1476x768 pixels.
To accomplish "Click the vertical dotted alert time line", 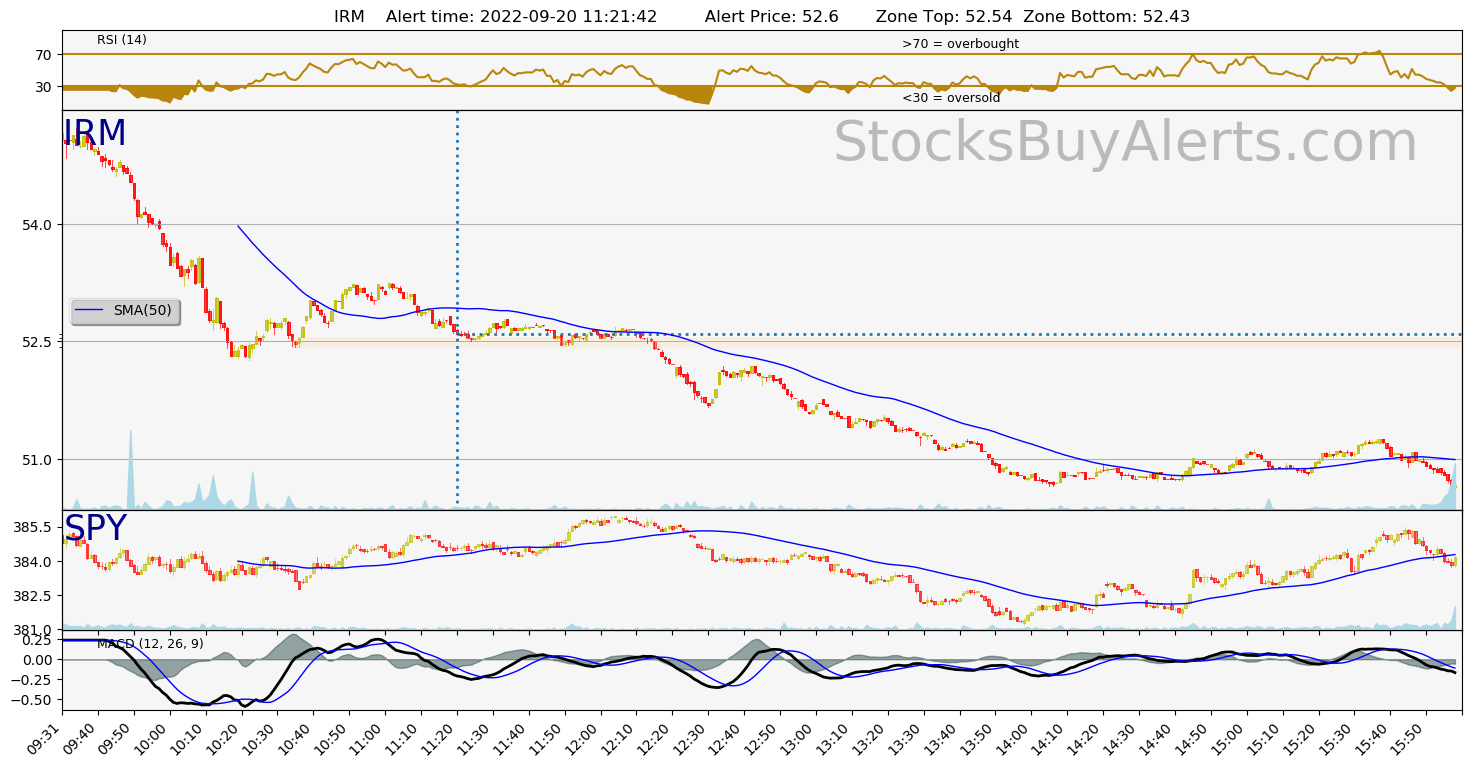I will (x=457, y=308).
